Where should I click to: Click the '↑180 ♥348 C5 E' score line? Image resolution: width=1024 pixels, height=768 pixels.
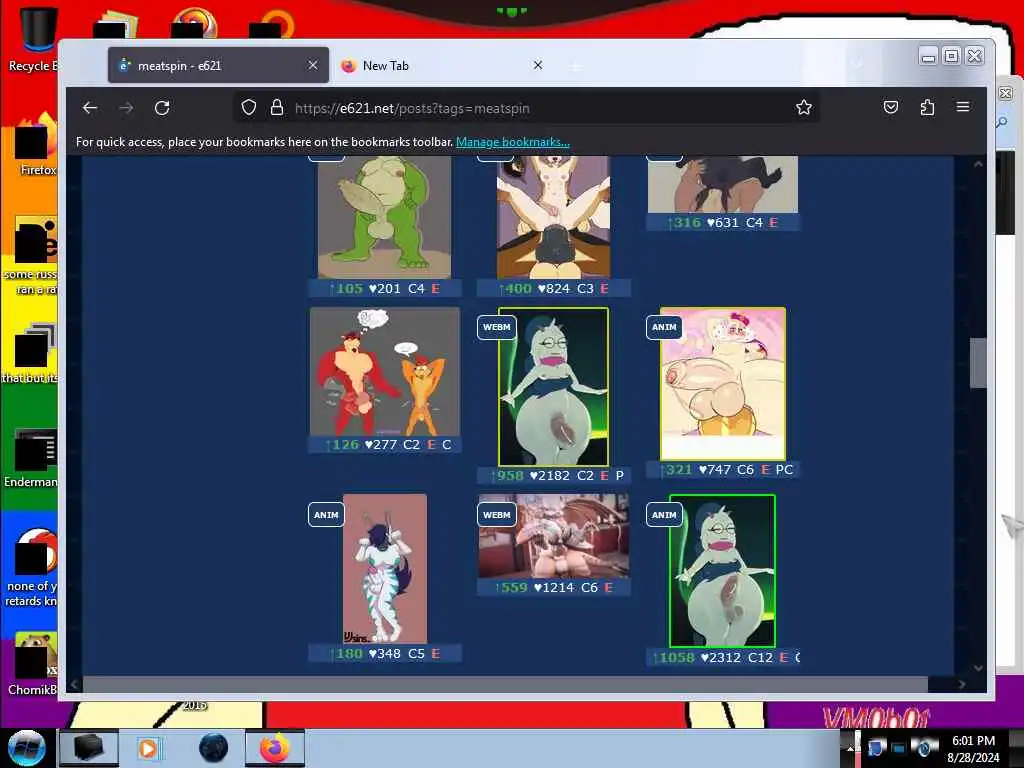pos(385,654)
